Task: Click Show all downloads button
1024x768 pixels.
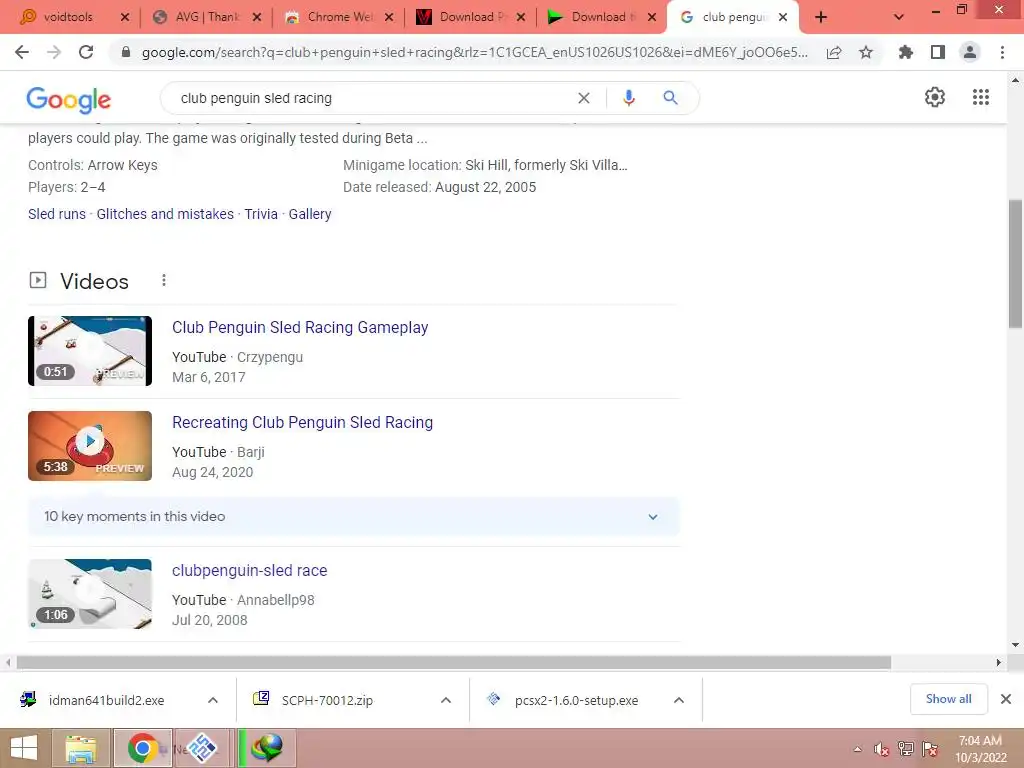Action: coord(948,699)
